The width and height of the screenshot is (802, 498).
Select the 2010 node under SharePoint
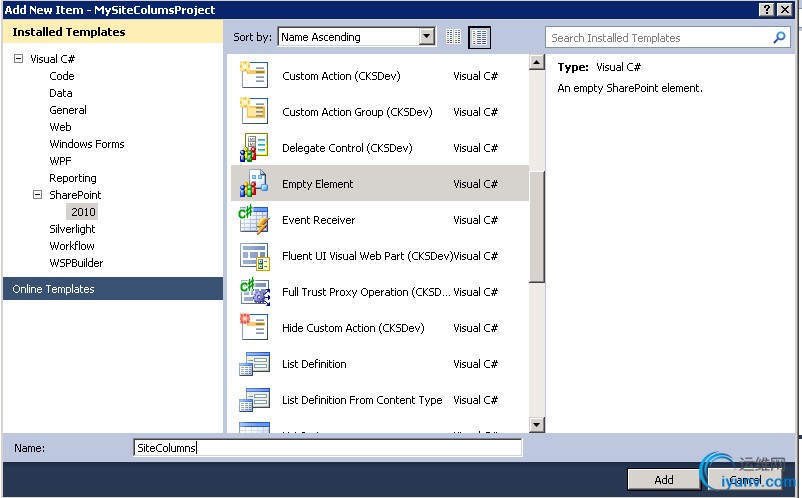coord(83,212)
